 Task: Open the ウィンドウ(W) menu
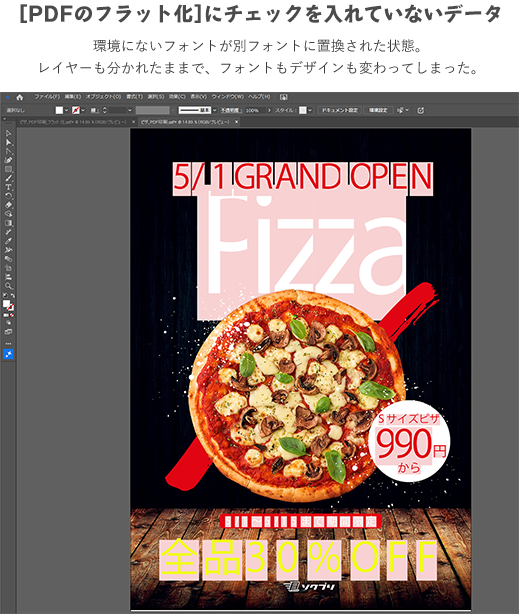click(x=228, y=97)
